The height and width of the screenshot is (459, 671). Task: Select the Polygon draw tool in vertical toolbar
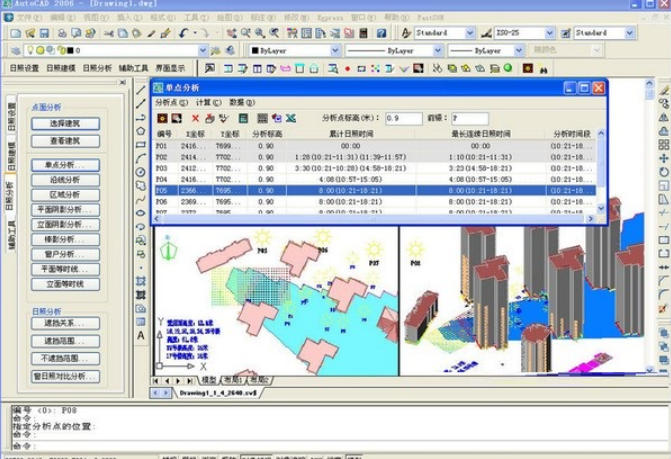point(141,131)
